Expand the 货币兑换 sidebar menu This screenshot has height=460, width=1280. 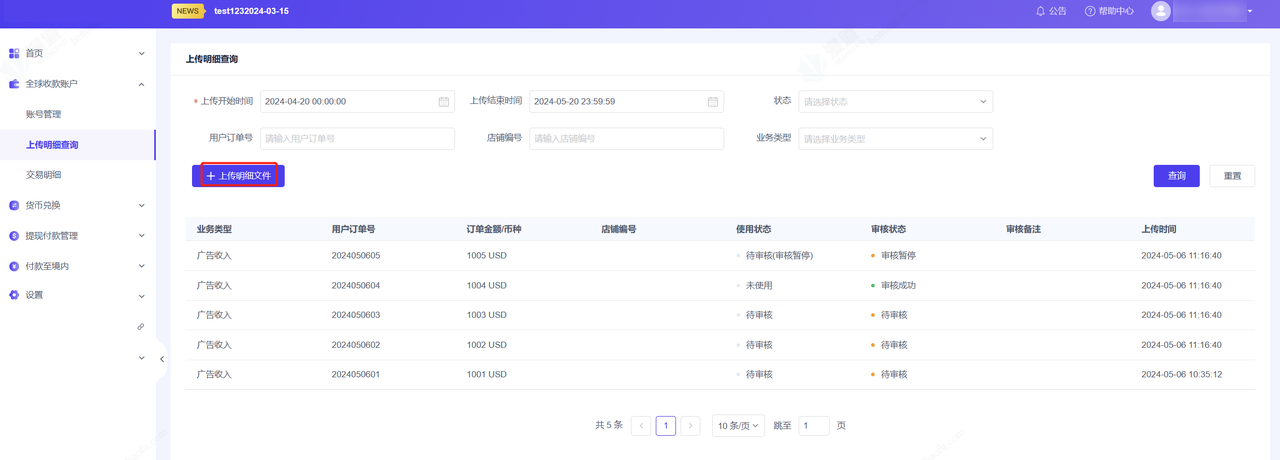[x=77, y=206]
